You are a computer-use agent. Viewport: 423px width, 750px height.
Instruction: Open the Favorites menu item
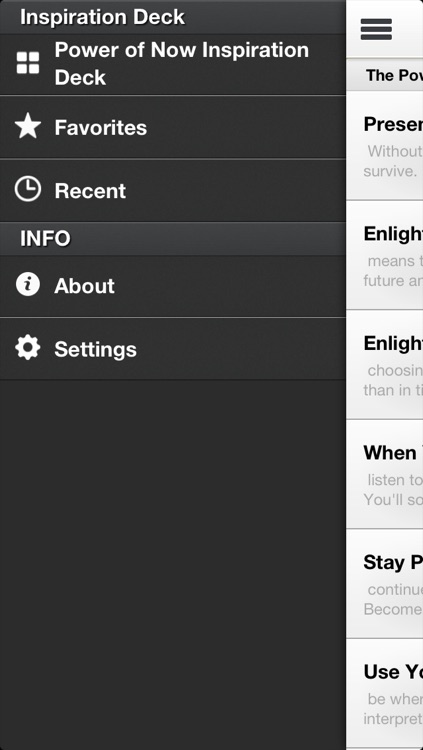(173, 127)
